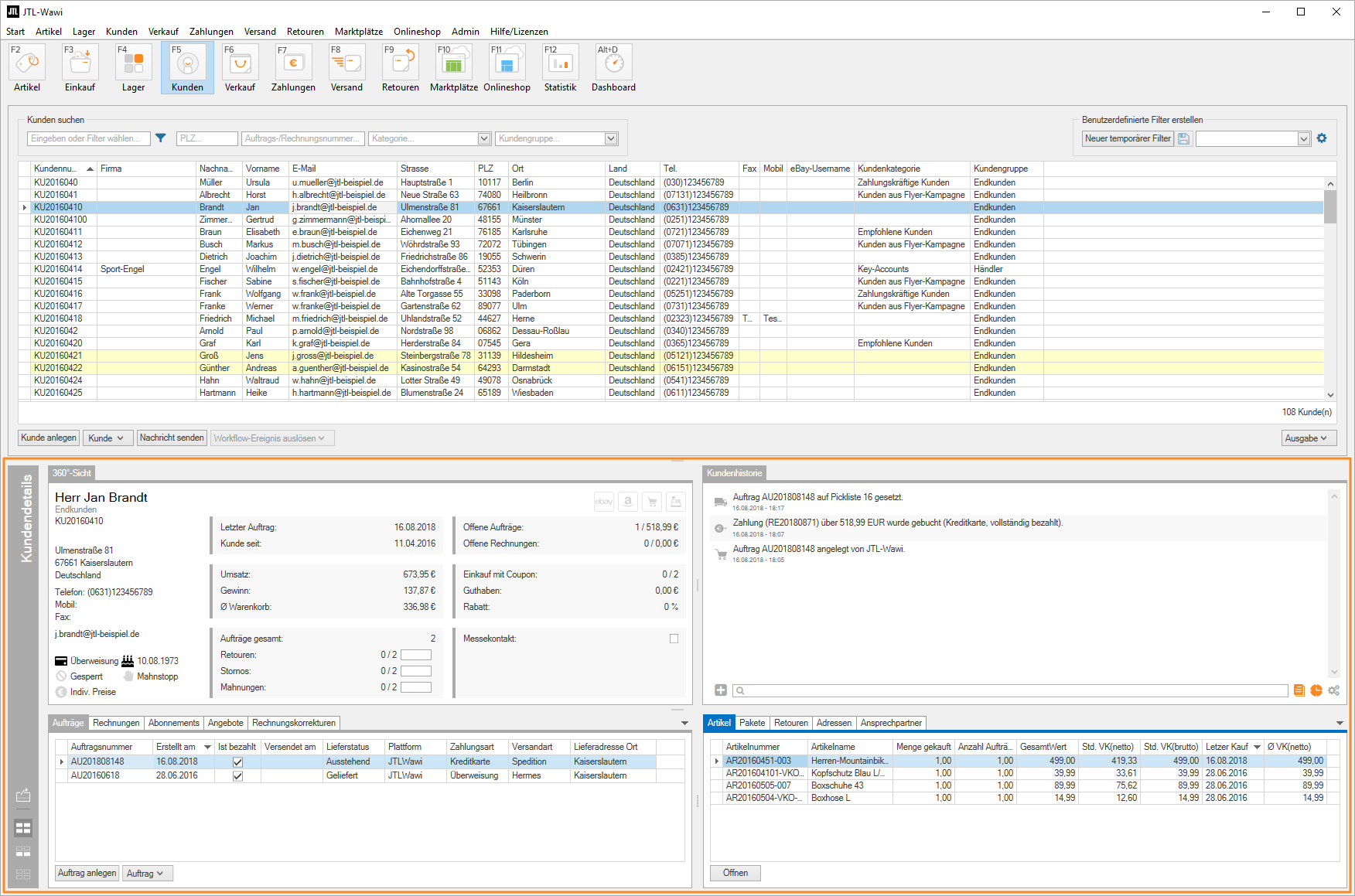Open the Kategorie dropdown
The image size is (1355, 896).
[x=484, y=138]
